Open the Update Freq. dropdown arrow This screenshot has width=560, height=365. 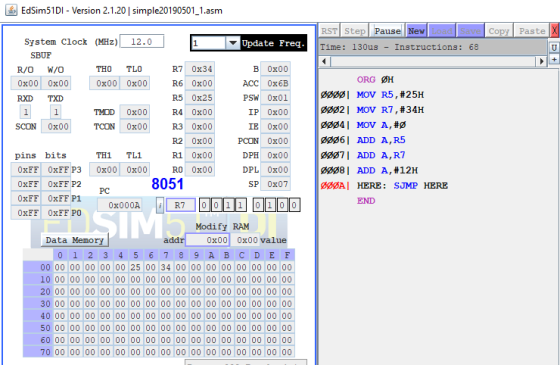(x=232, y=43)
